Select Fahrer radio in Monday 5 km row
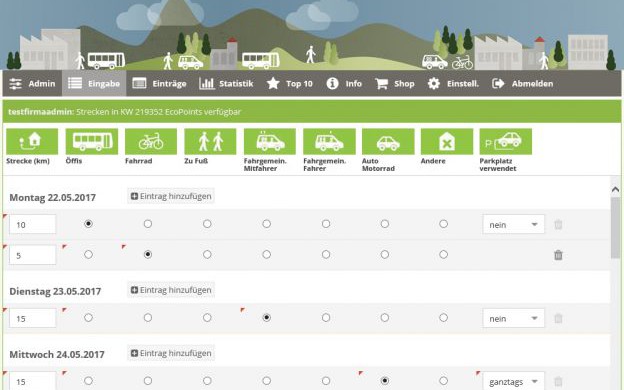The image size is (624, 390). click(x=326, y=254)
